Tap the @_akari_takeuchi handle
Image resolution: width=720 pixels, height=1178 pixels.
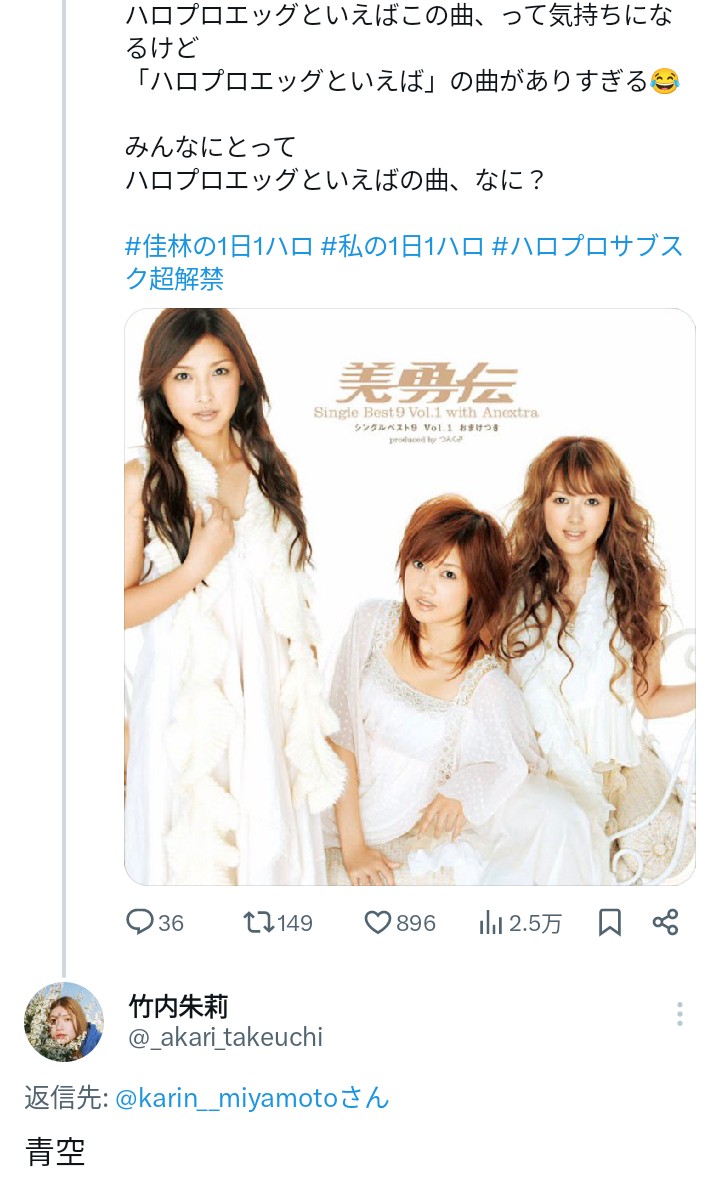click(x=225, y=1038)
